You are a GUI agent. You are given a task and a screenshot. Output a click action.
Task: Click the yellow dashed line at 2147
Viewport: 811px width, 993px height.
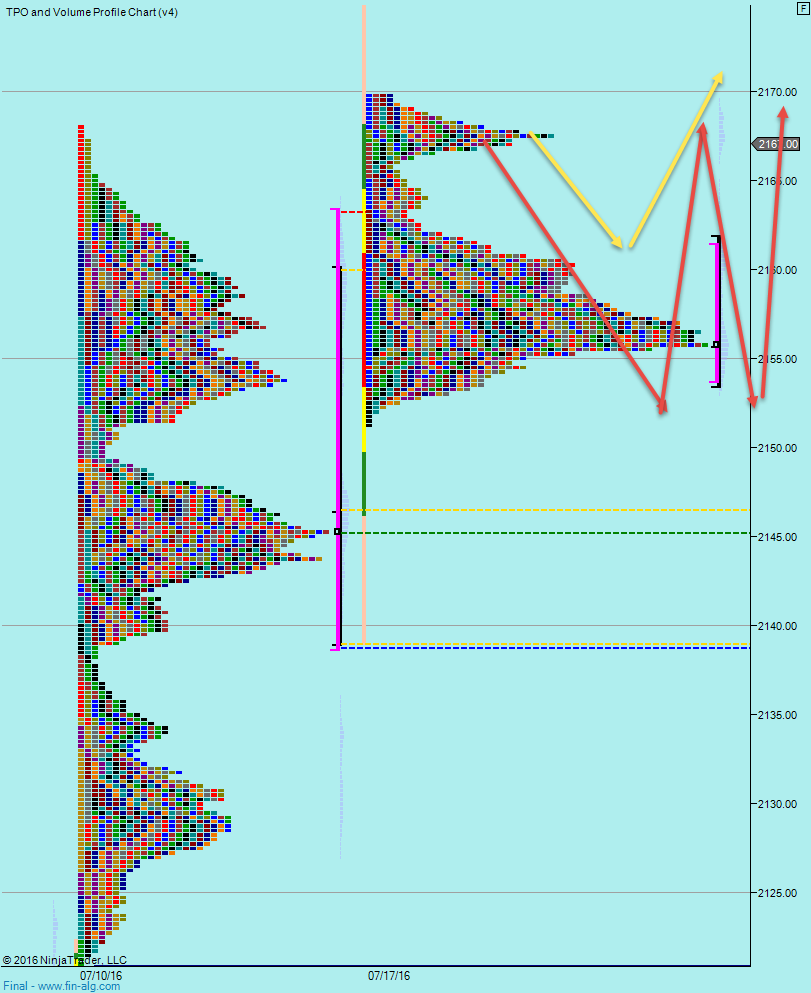point(550,508)
